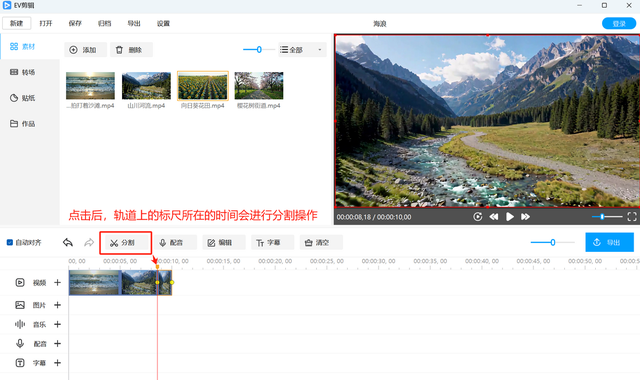Adjust the thumbnail size slider in material panel
640x380 pixels.
(x=259, y=49)
